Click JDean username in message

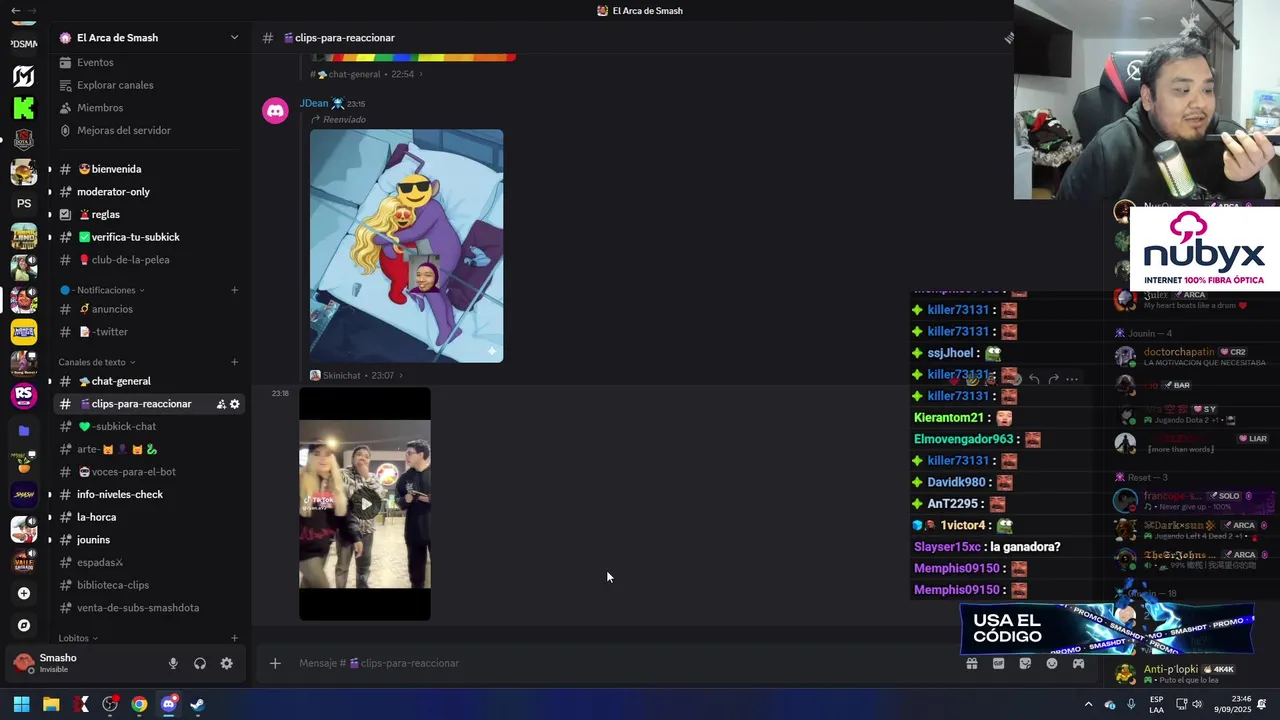pyautogui.click(x=314, y=103)
